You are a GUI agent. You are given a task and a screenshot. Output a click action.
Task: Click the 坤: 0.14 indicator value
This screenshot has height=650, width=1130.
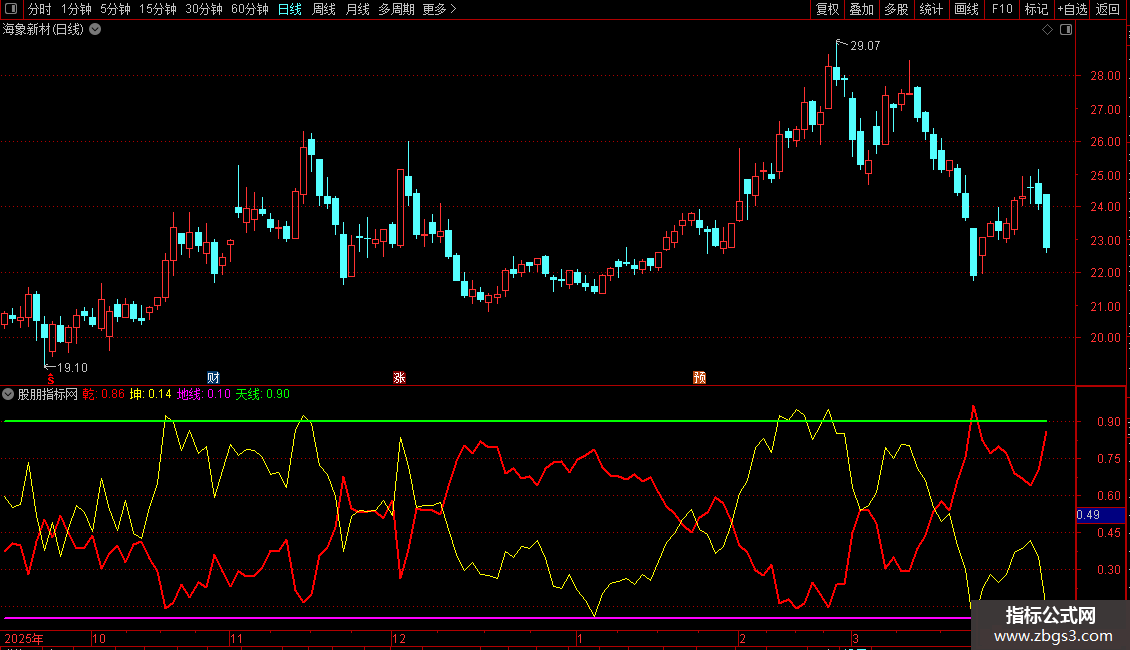(x=150, y=394)
